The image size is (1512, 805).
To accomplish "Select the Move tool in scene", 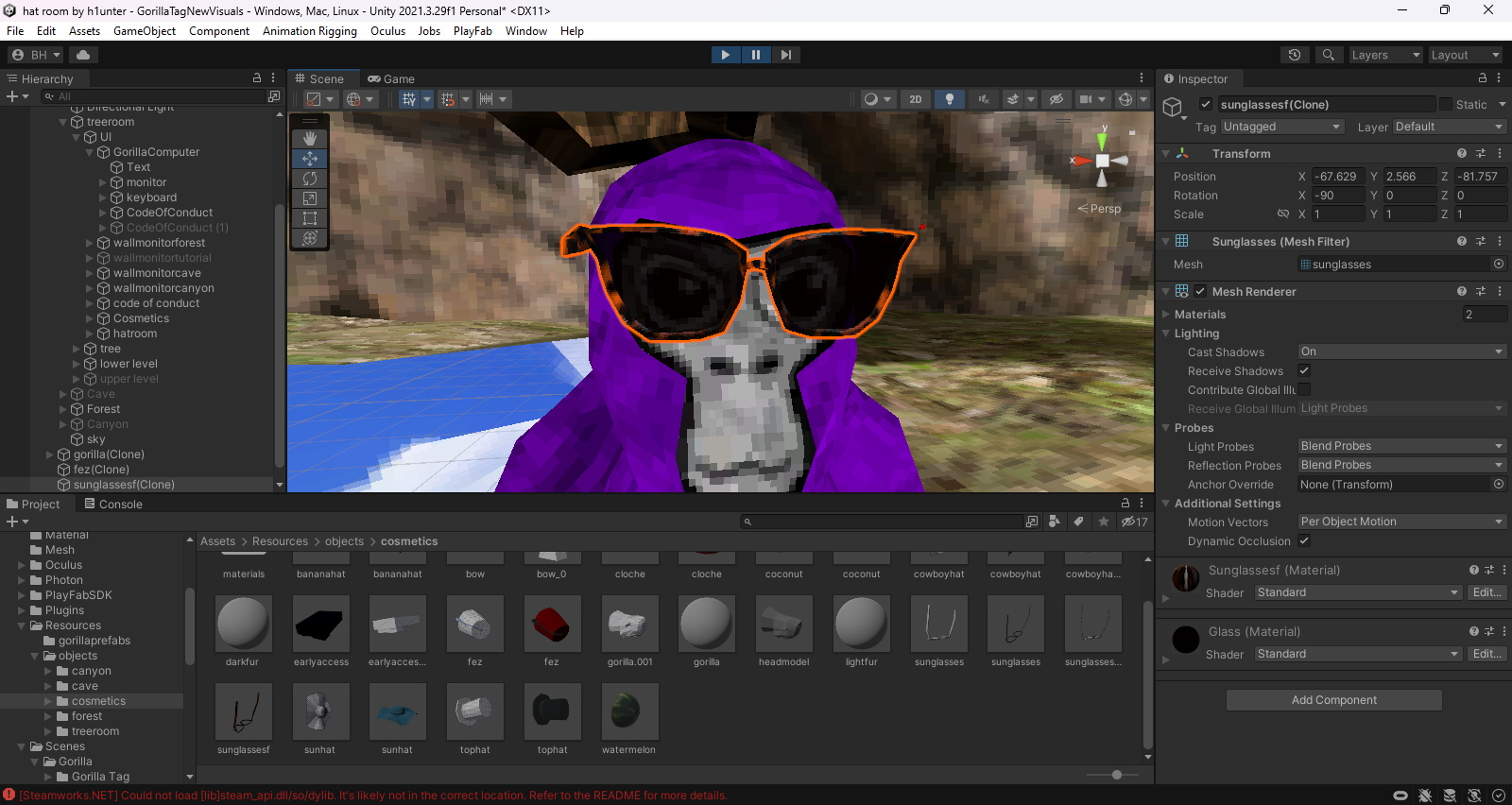I will 310,159.
